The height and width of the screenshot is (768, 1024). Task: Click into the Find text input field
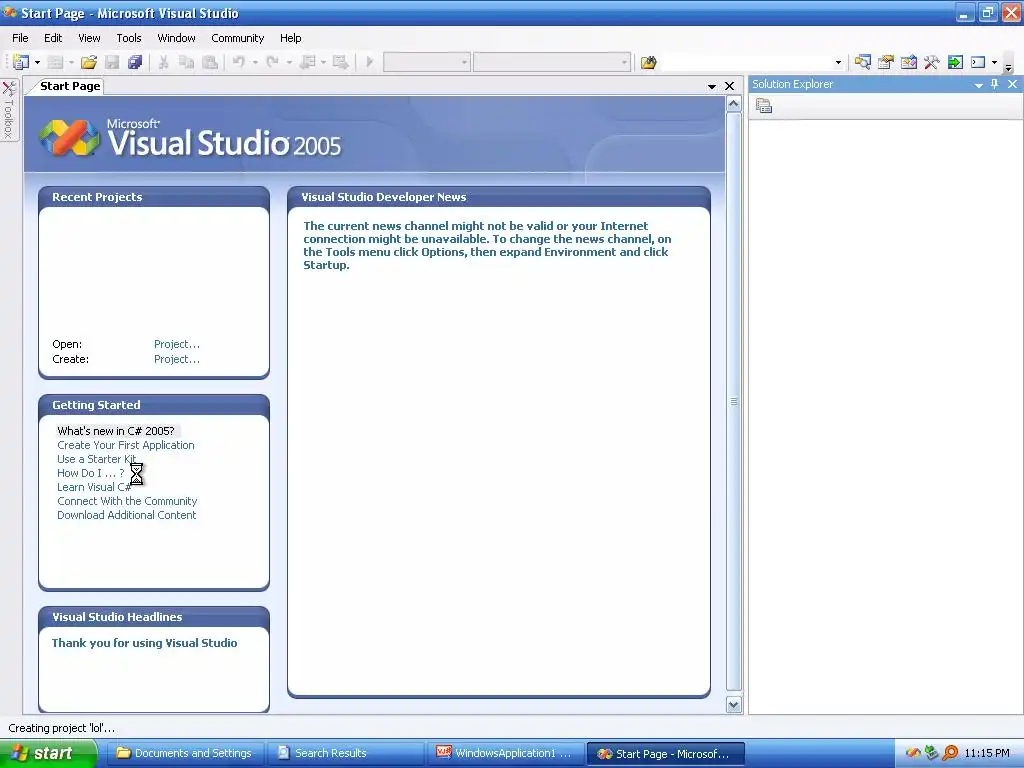(747, 62)
